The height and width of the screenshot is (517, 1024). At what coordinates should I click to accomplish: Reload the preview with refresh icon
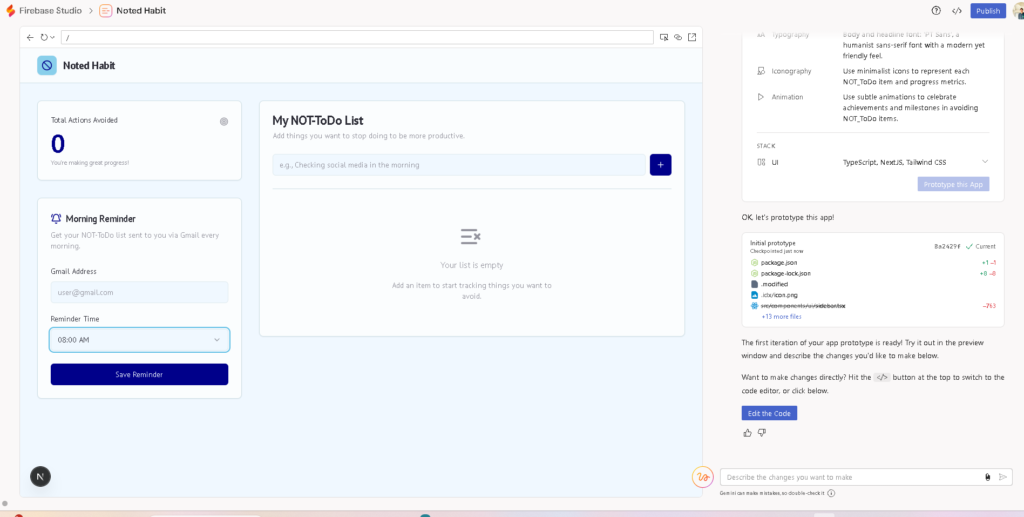coord(44,37)
